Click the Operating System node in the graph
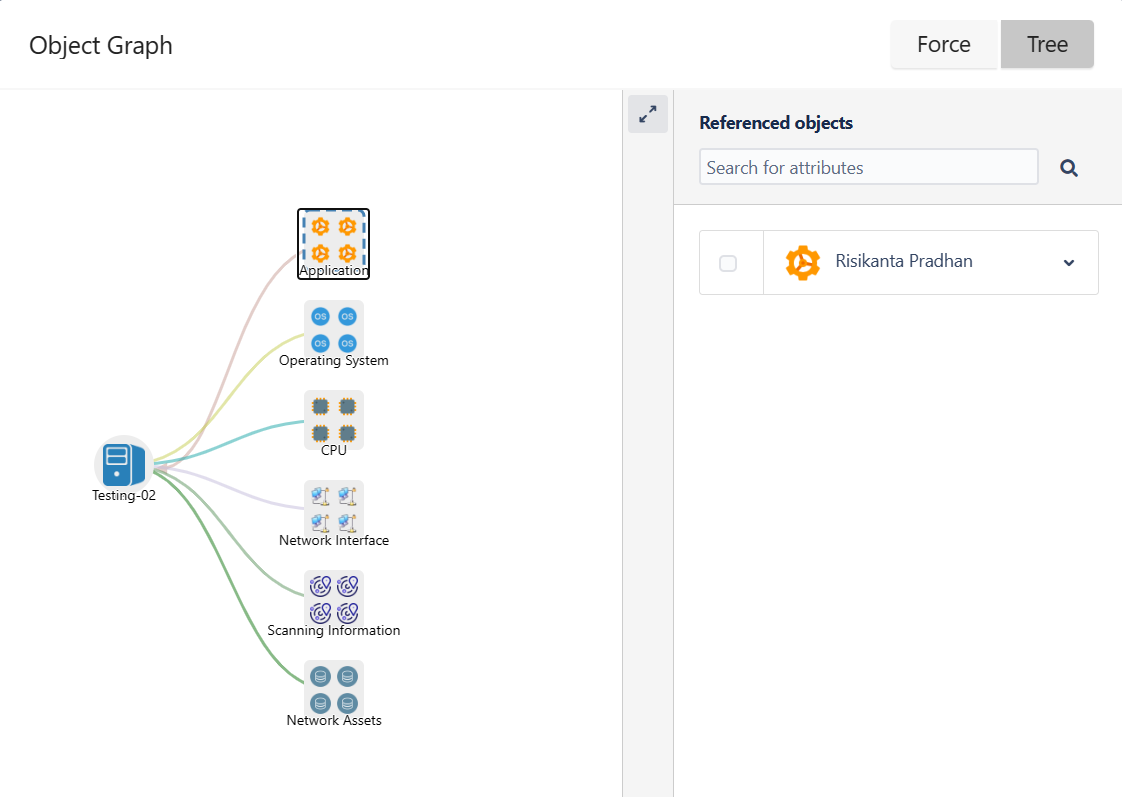Screen dimensions: 1122x797 [x=334, y=328]
